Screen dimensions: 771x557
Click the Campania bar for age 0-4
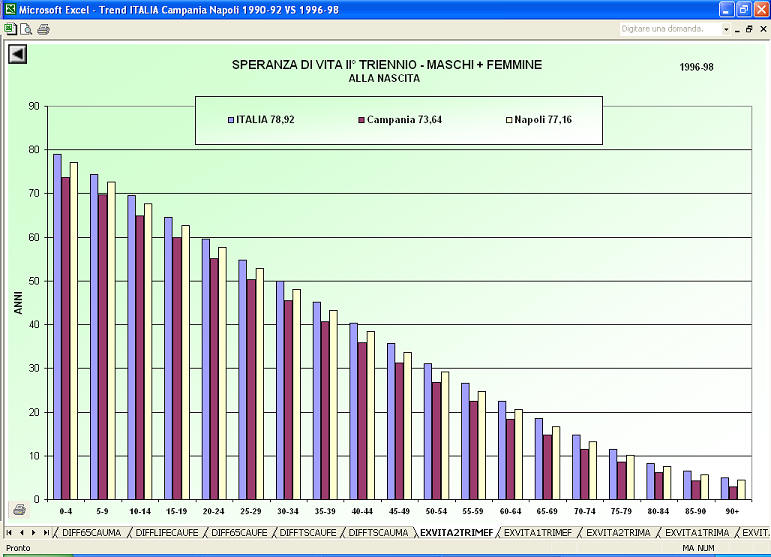click(65, 339)
